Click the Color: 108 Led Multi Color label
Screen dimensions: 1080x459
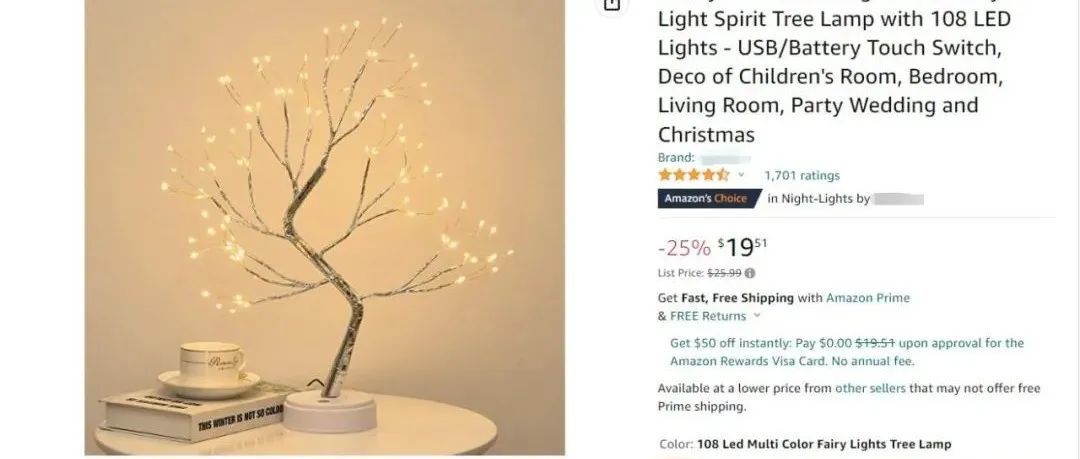pos(805,445)
